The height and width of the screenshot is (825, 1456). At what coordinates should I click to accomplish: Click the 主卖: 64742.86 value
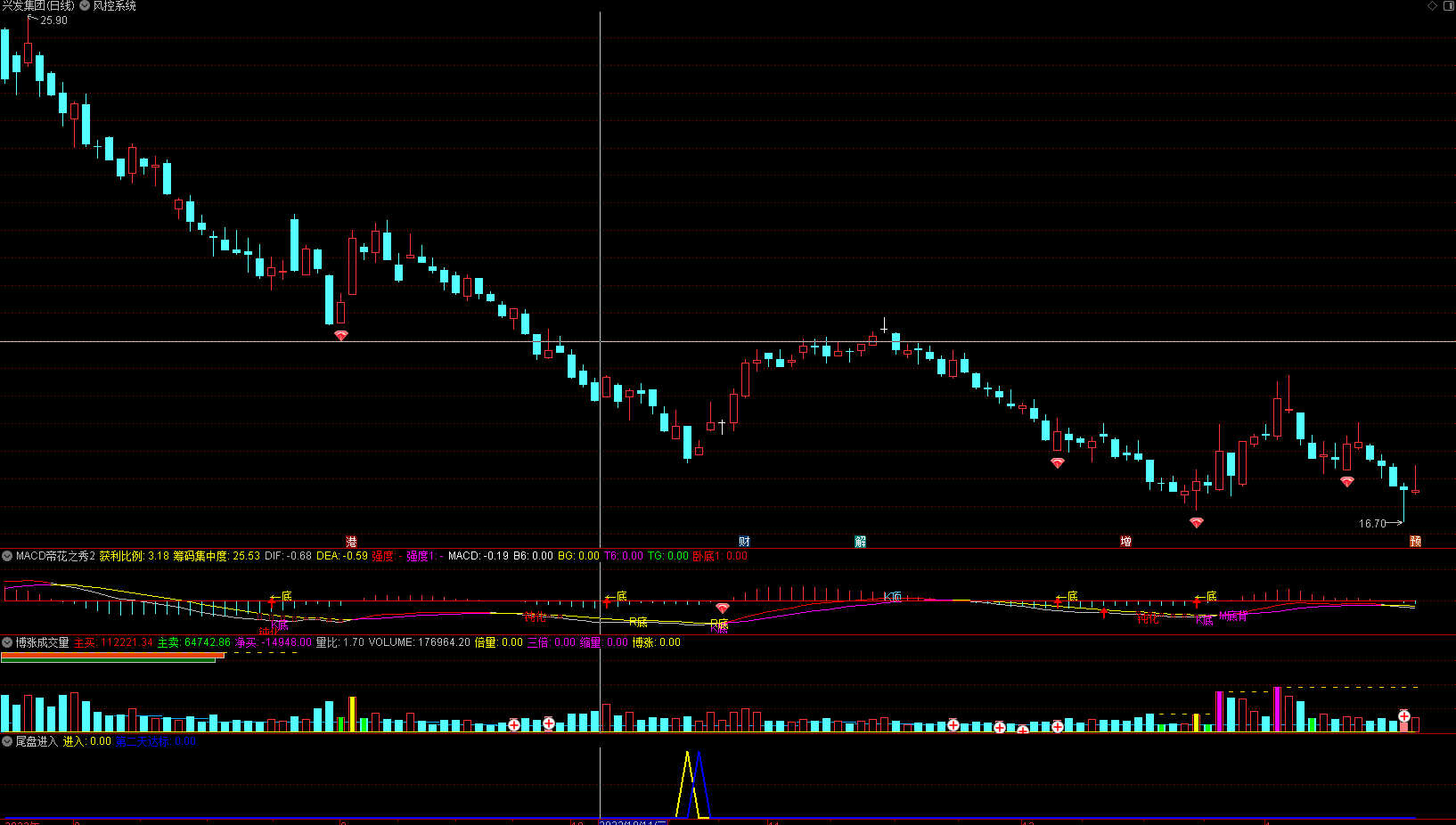click(194, 642)
